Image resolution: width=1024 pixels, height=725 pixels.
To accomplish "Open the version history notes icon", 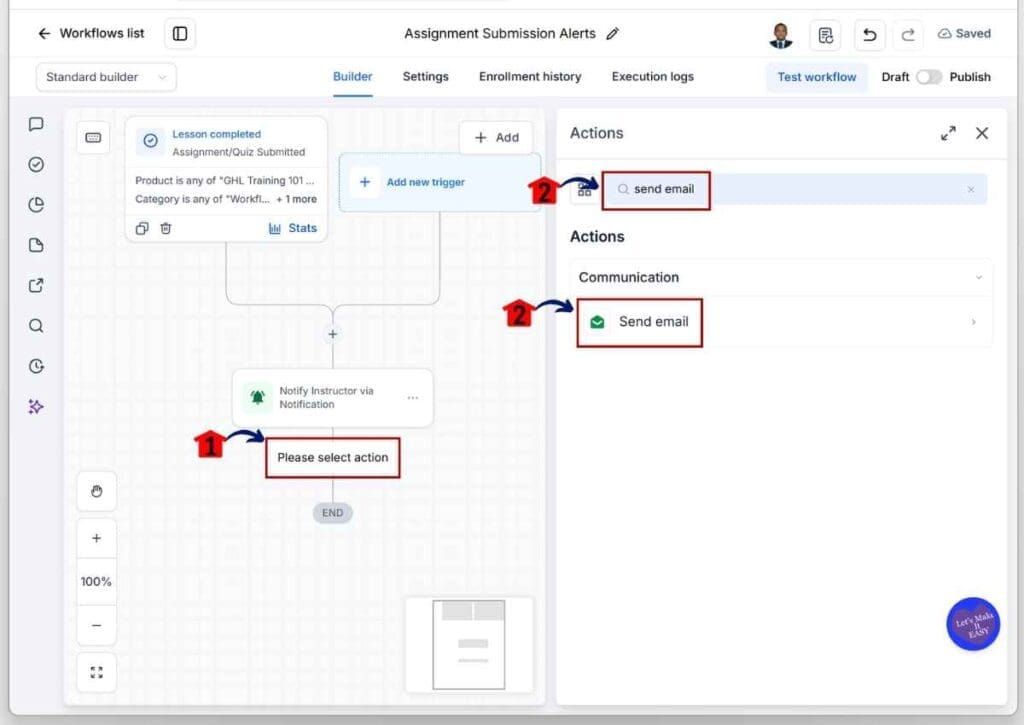I will [x=825, y=35].
